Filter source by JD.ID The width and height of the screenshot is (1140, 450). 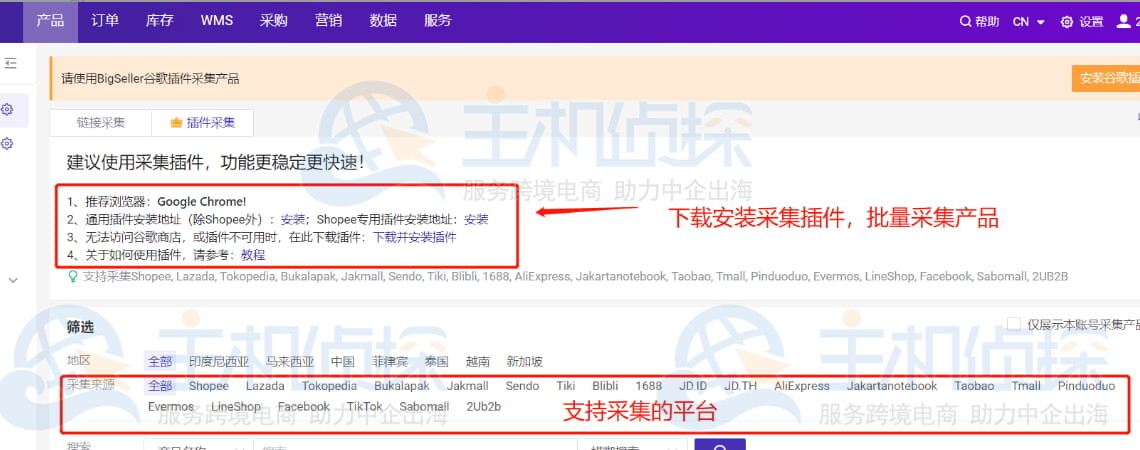(693, 386)
